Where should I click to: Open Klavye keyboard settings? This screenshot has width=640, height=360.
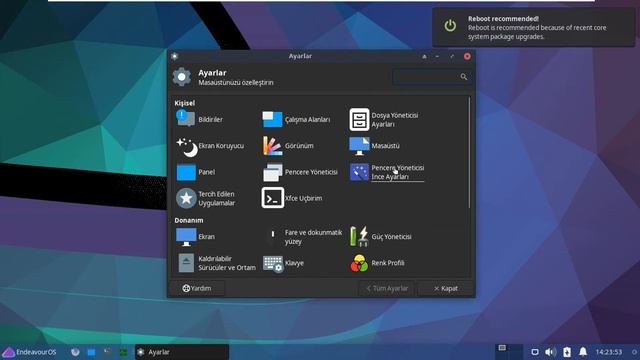[283, 263]
